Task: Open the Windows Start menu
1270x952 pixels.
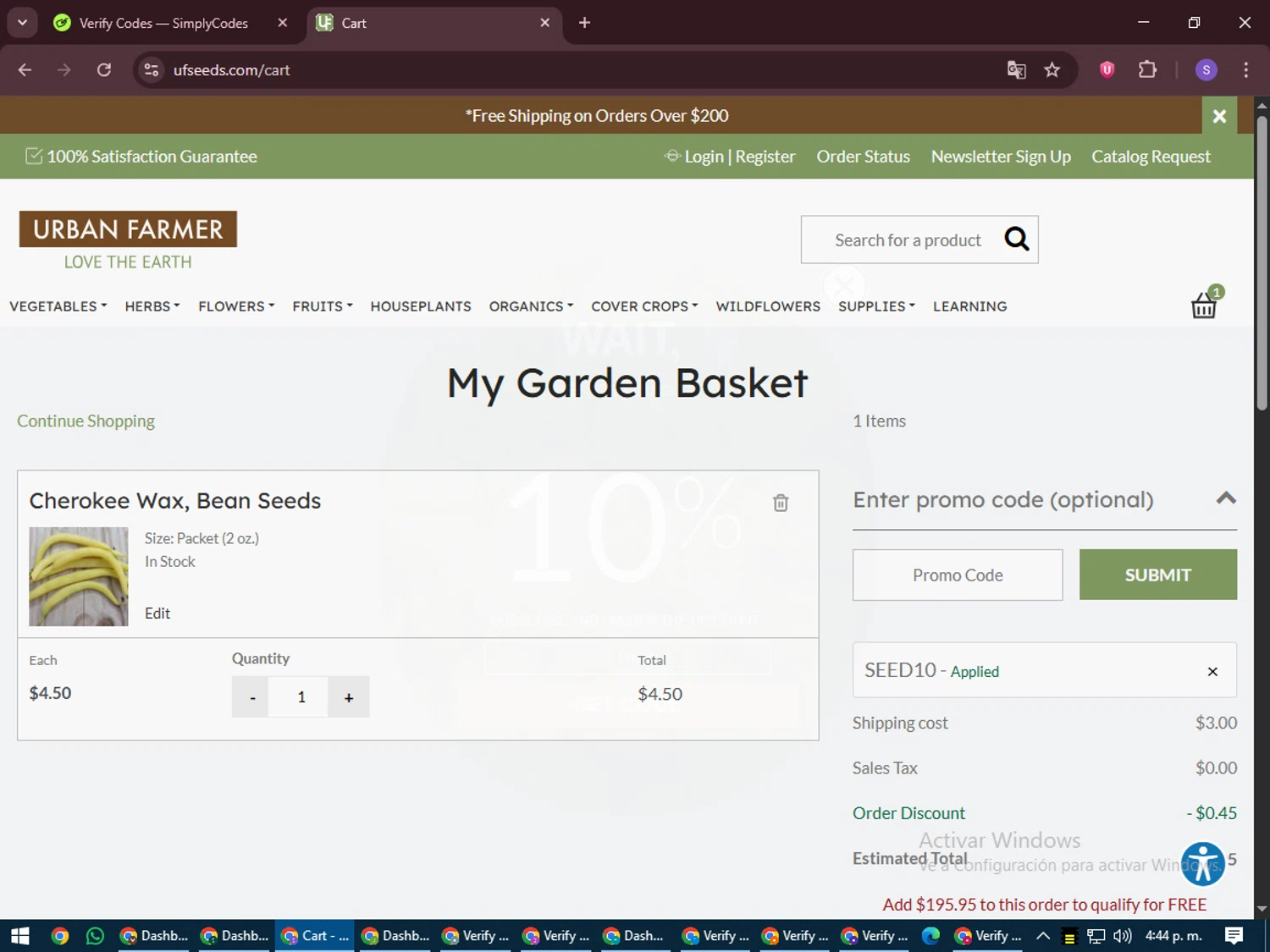Action: 20,936
